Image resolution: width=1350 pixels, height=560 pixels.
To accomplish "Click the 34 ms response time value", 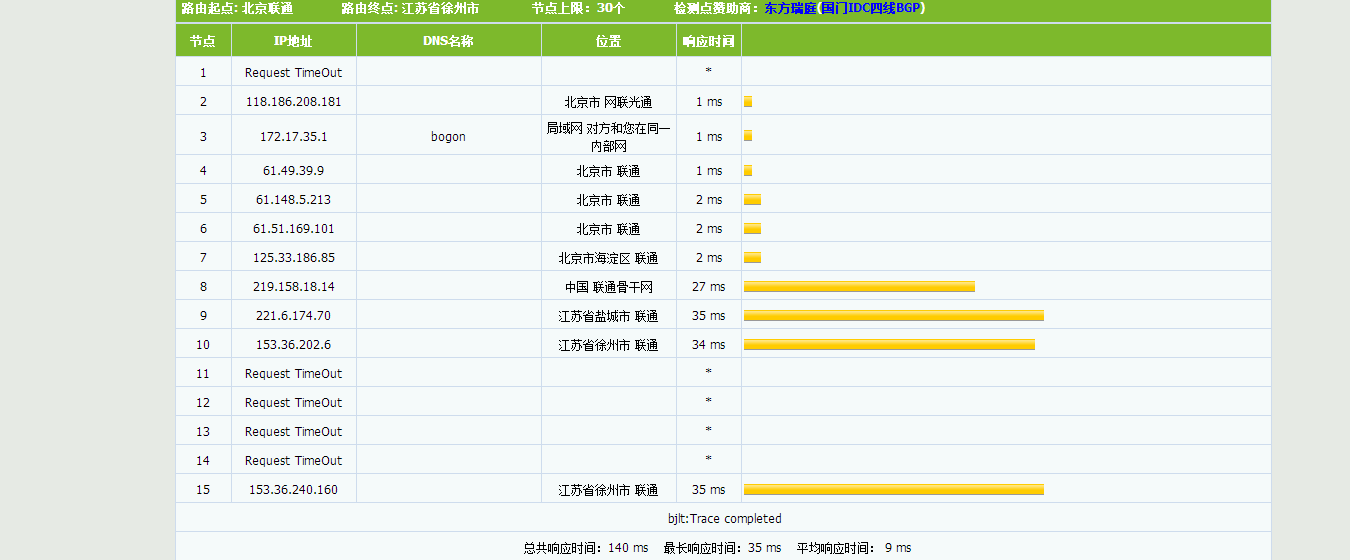I will point(708,345).
